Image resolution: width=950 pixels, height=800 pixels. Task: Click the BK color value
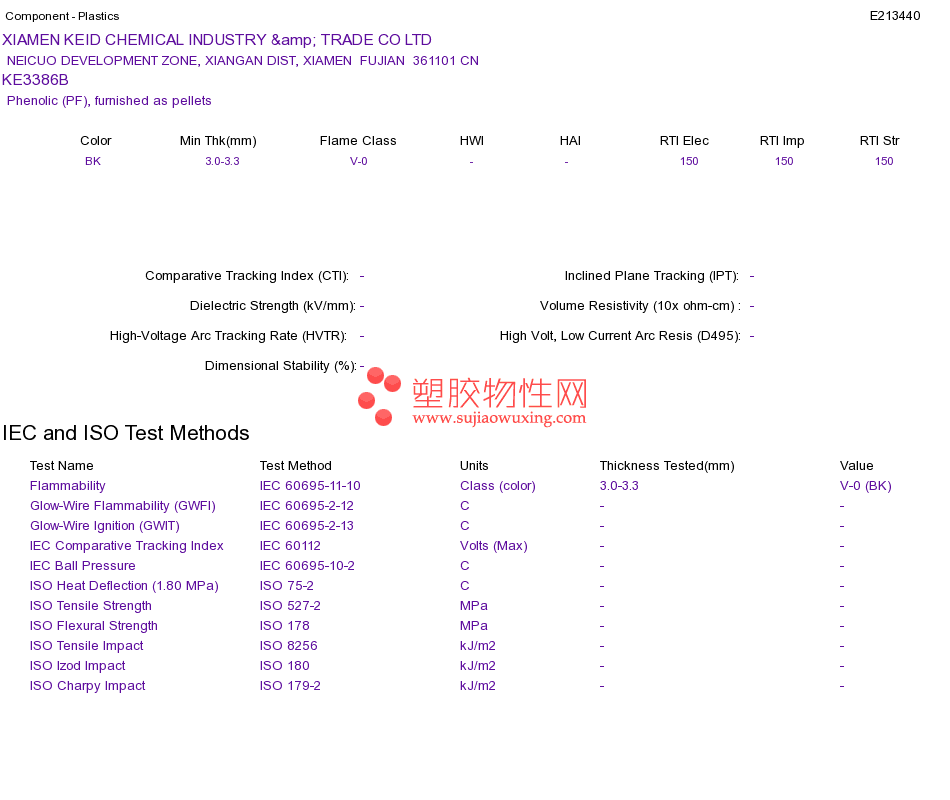93,161
